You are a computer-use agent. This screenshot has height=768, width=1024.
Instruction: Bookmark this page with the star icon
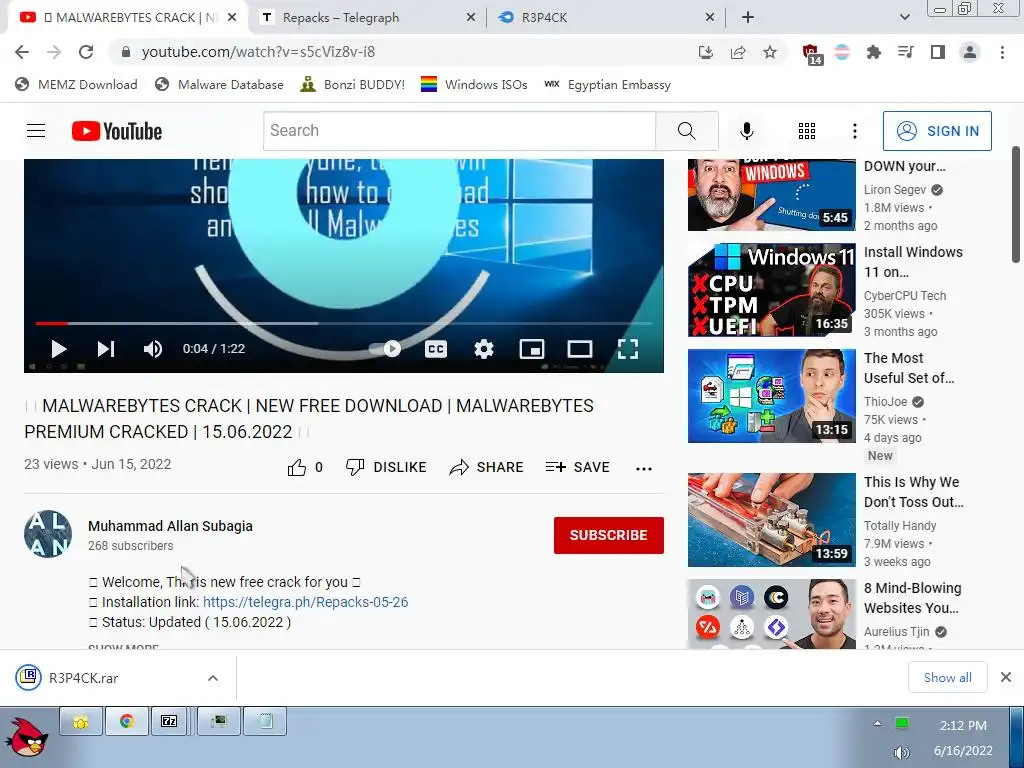click(770, 52)
